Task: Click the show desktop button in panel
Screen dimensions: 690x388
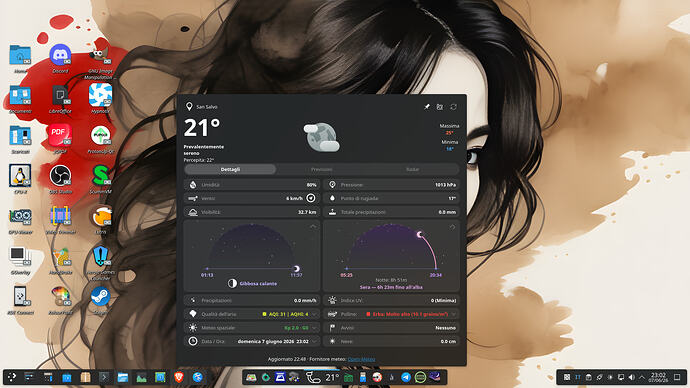Action: [677, 377]
